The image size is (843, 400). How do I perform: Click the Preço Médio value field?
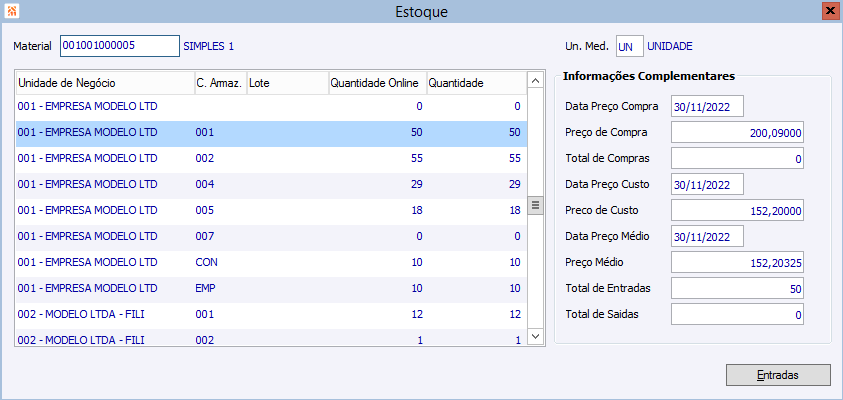(x=738, y=263)
